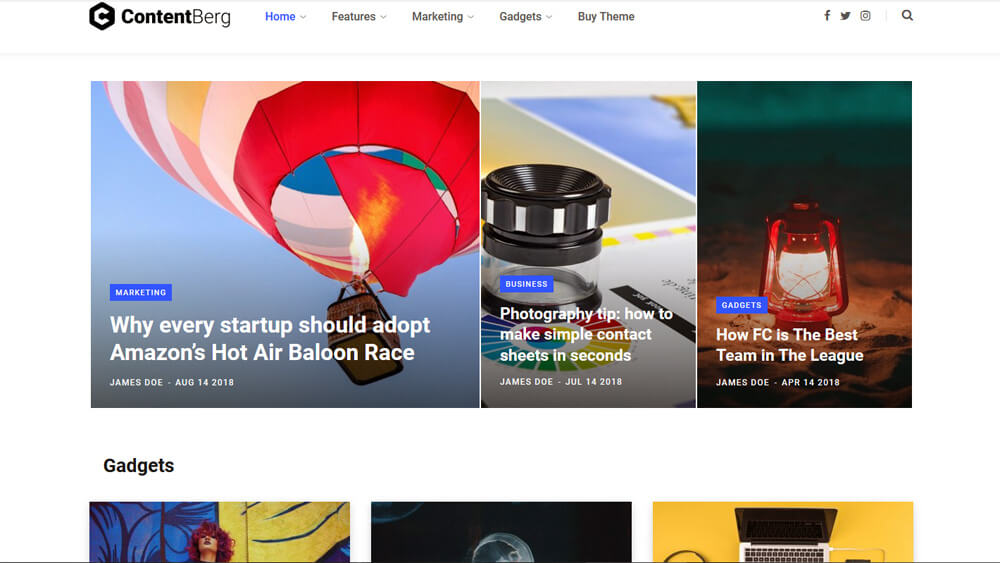Click the ContentBerg site name text
The image size is (1000, 563).
tap(175, 17)
